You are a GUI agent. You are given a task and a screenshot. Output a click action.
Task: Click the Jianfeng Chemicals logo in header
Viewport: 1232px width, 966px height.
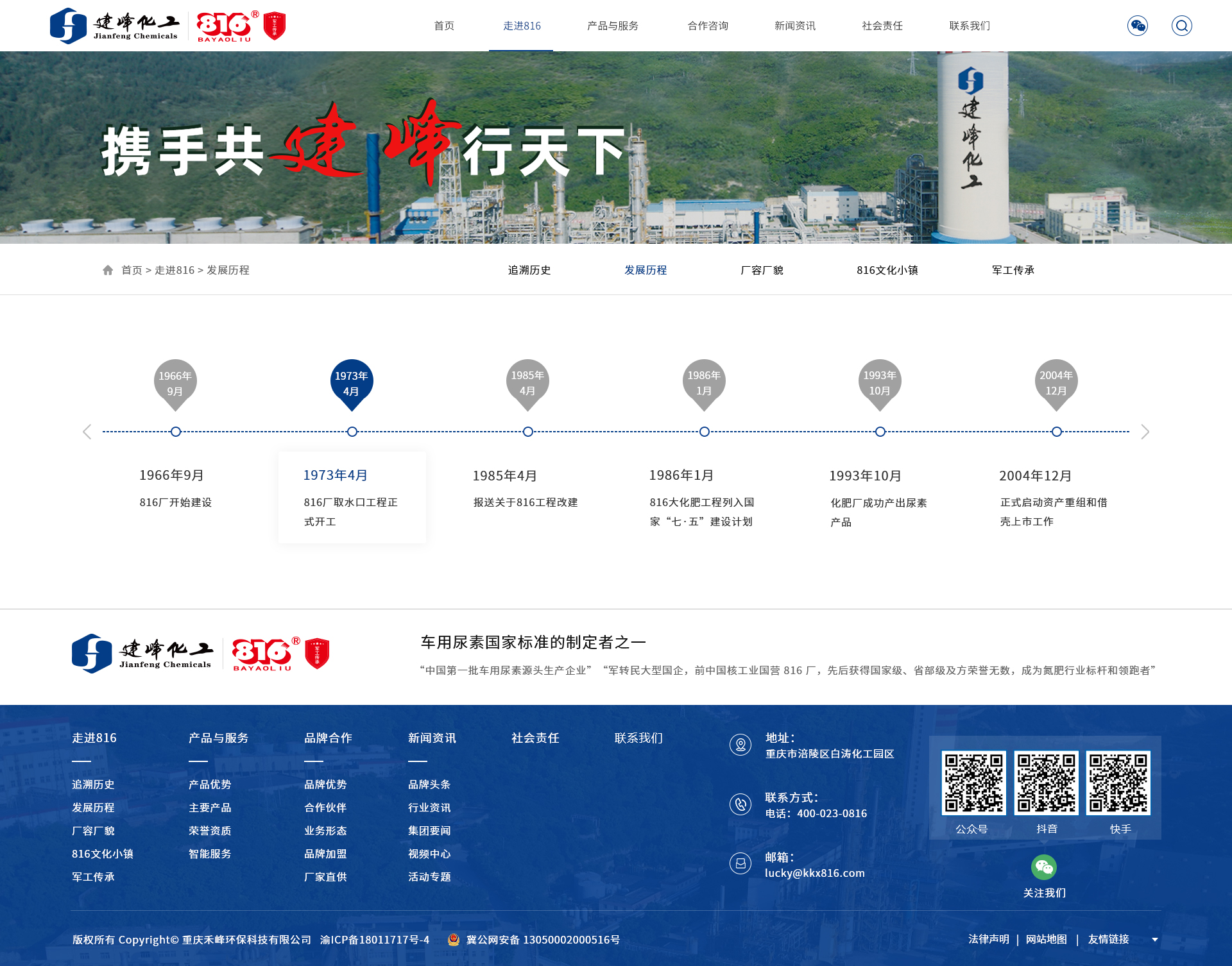[114, 26]
